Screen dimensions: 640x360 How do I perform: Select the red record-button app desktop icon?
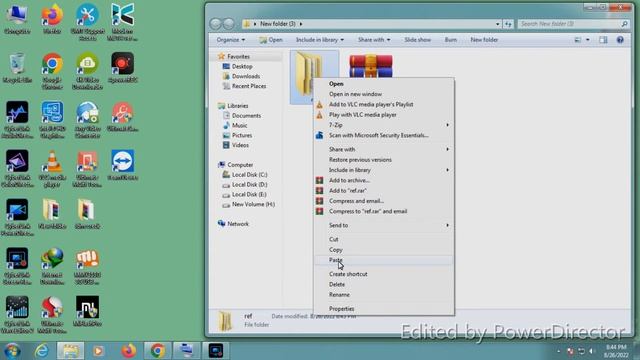click(x=122, y=68)
